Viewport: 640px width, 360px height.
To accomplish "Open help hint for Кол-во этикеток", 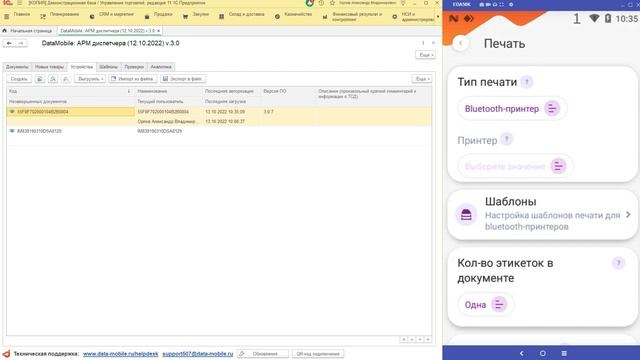I will [x=618, y=263].
